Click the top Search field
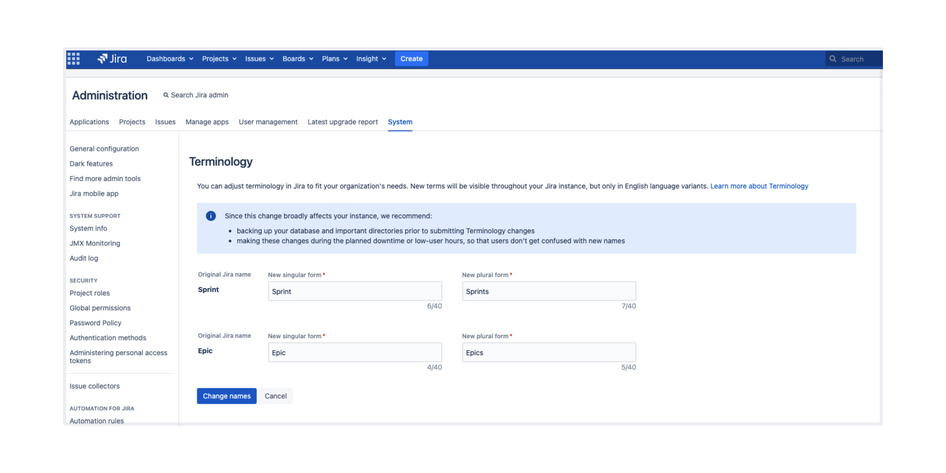 [x=854, y=59]
